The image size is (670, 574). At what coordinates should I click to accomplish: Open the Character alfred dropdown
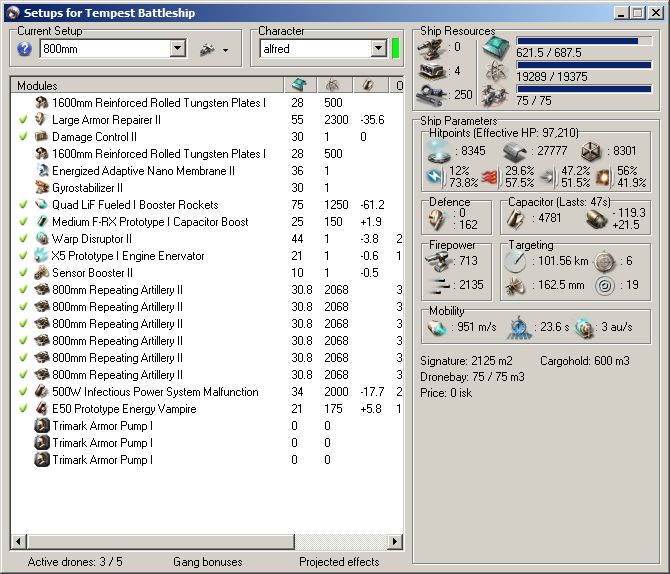coord(378,48)
